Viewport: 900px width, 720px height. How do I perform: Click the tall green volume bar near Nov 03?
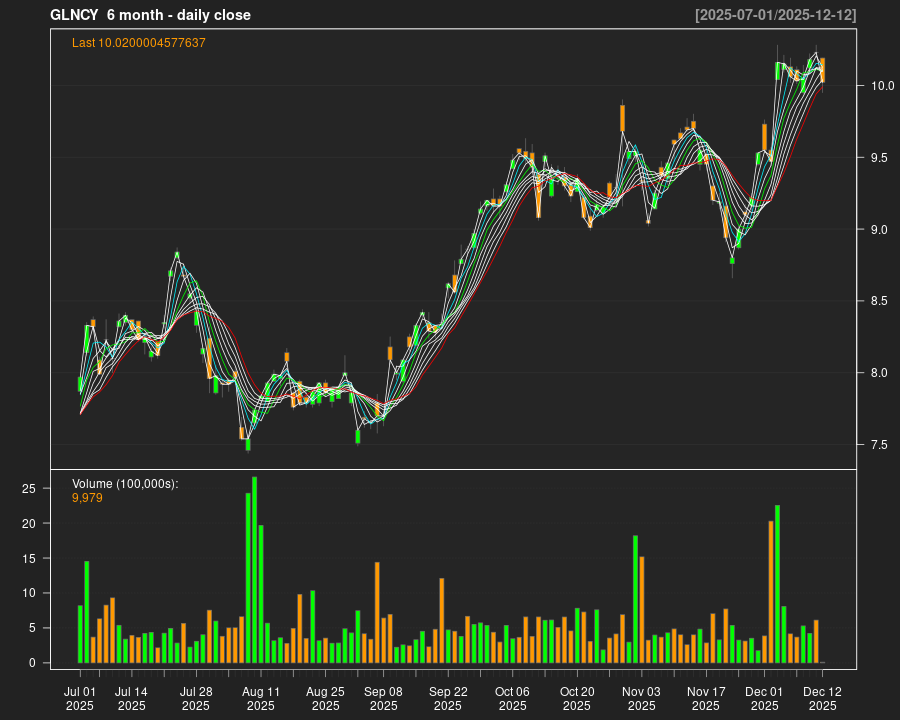point(635,600)
